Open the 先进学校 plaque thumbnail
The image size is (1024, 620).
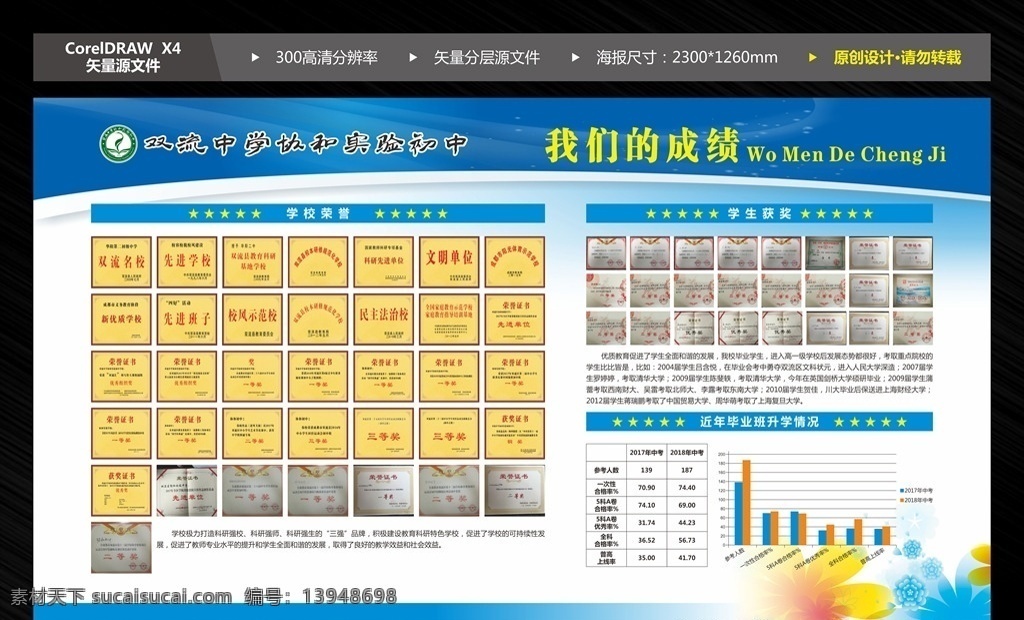click(187, 262)
